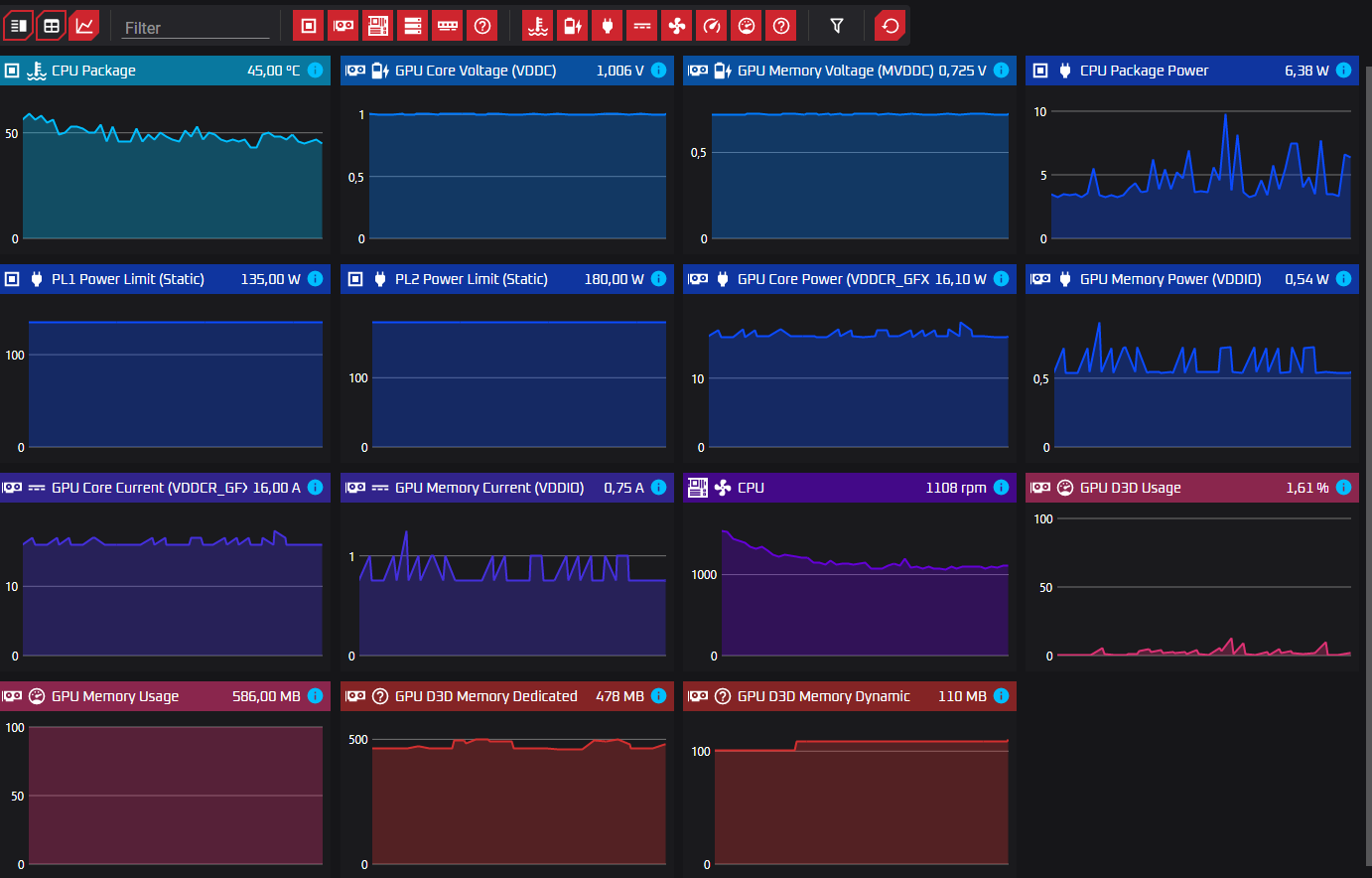
Task: Open info for CPU fan rpm
Action: pos(1001,488)
